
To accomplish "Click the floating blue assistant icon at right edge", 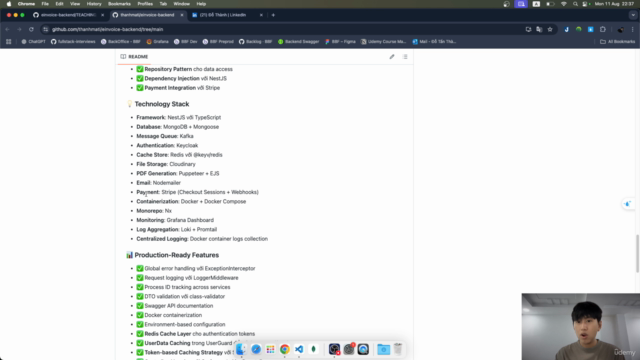I will [x=628, y=204].
